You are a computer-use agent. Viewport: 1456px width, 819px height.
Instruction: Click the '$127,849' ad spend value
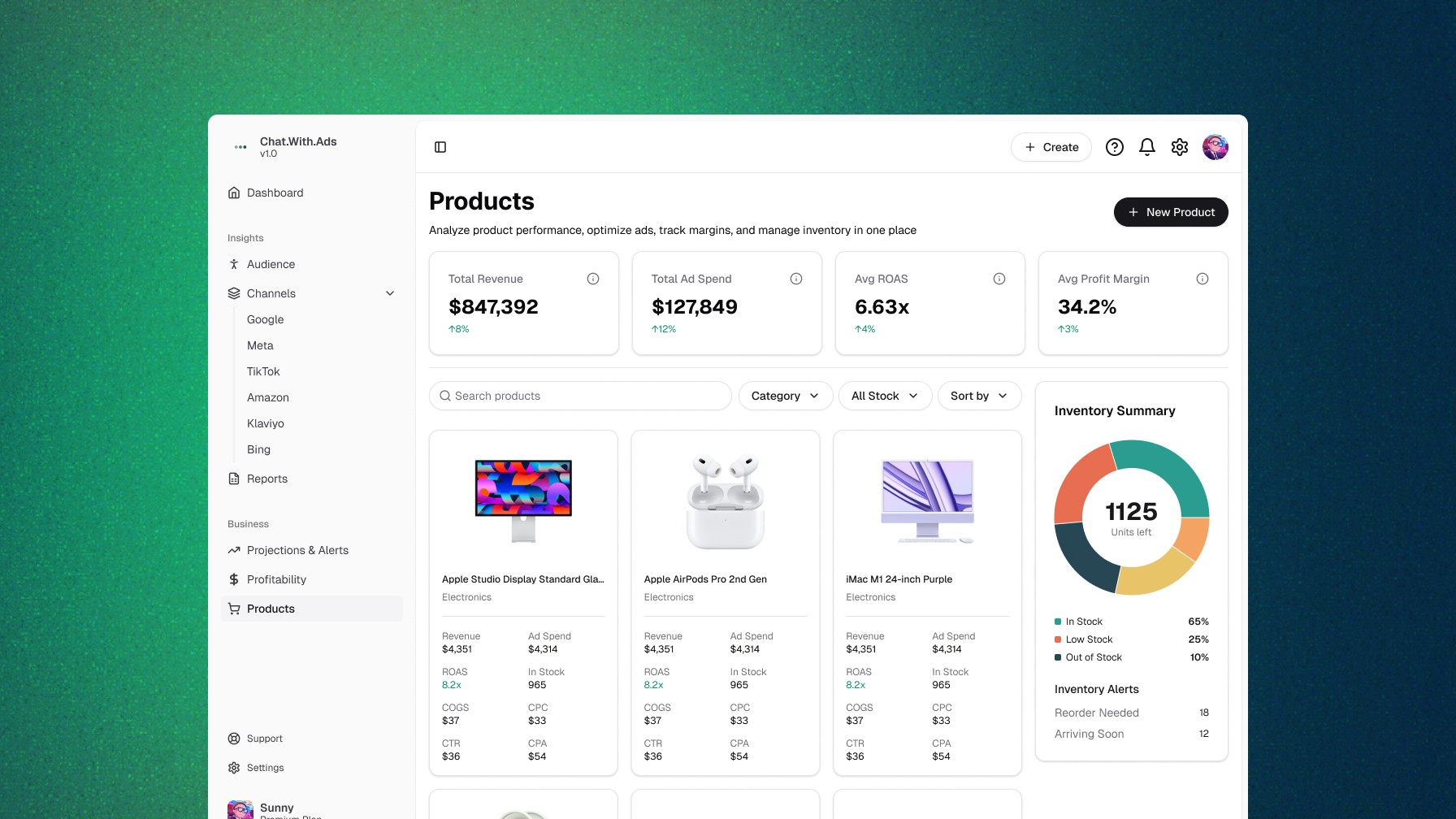point(695,307)
